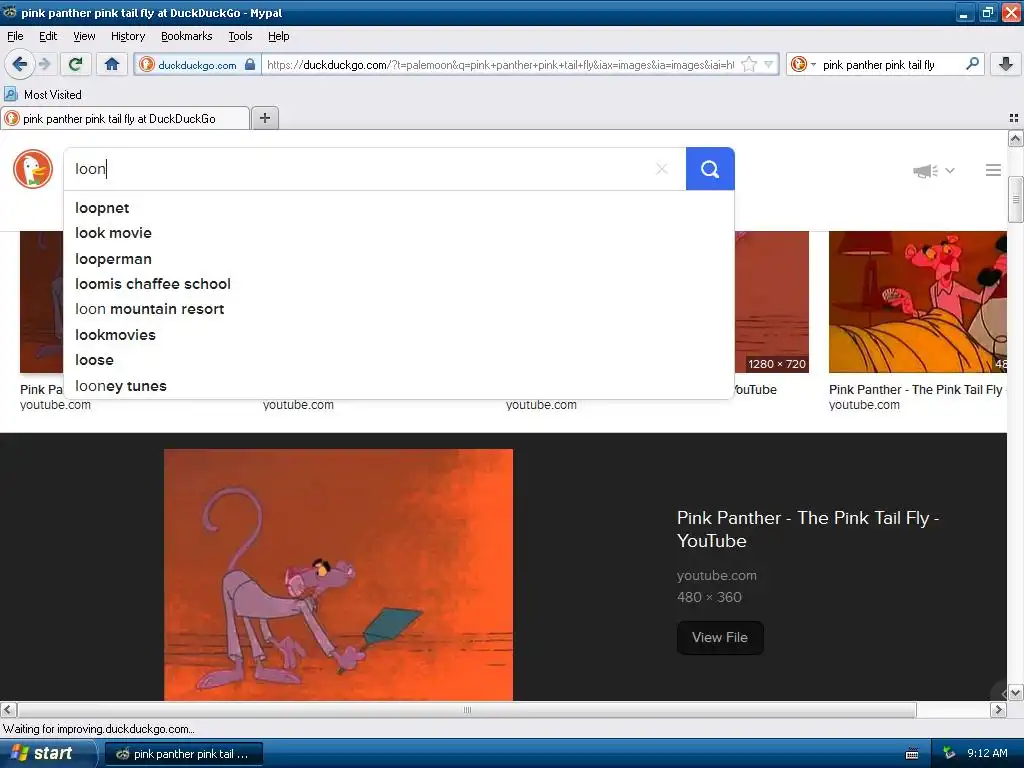This screenshot has height=768, width=1024.
Task: Open the DuckDuckGo hamburger menu
Action: tap(993, 170)
